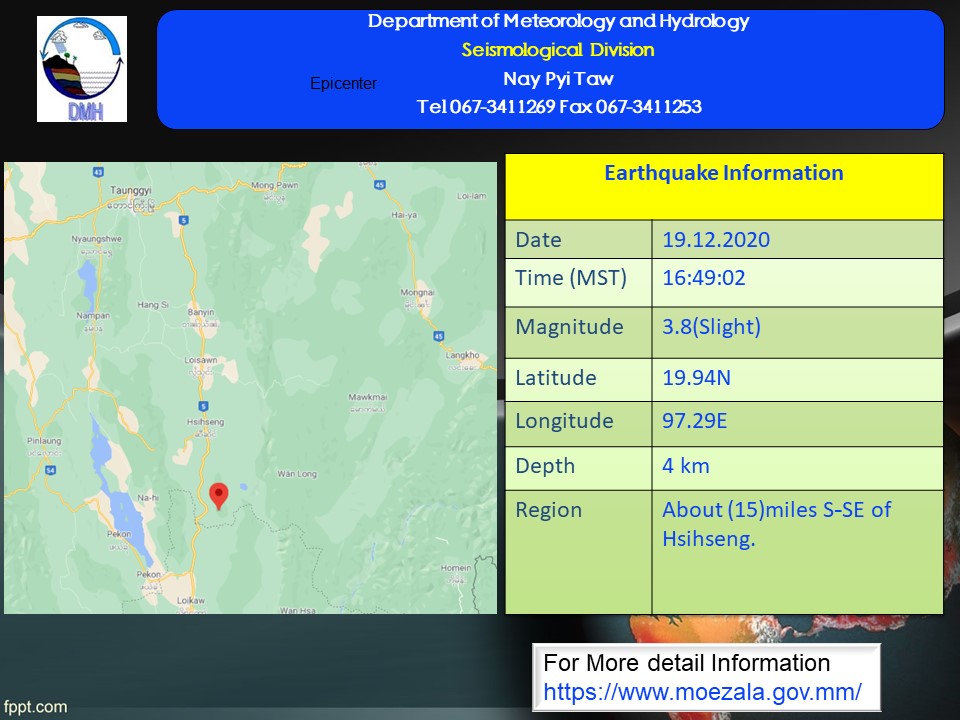Select the Seismological Division heading text
Viewport: 960px width, 720px height.
pyautogui.click(x=558, y=50)
